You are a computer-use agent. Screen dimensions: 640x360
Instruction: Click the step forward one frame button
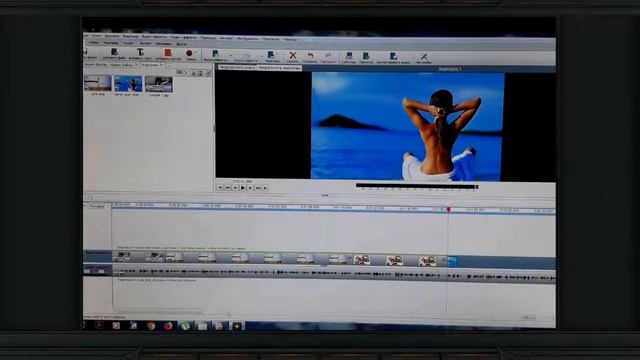(250, 188)
